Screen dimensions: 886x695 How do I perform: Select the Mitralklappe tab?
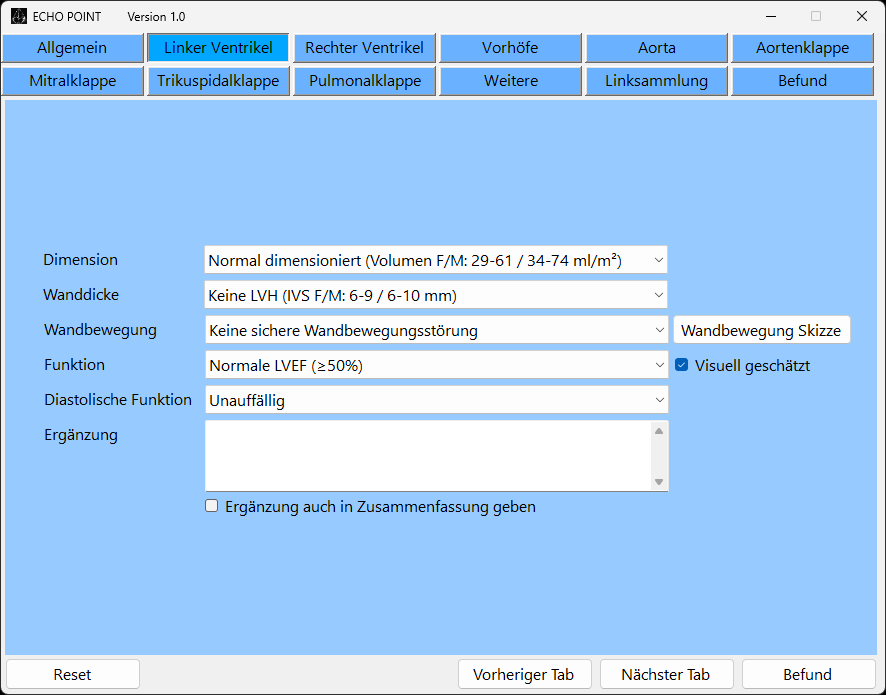(72, 81)
